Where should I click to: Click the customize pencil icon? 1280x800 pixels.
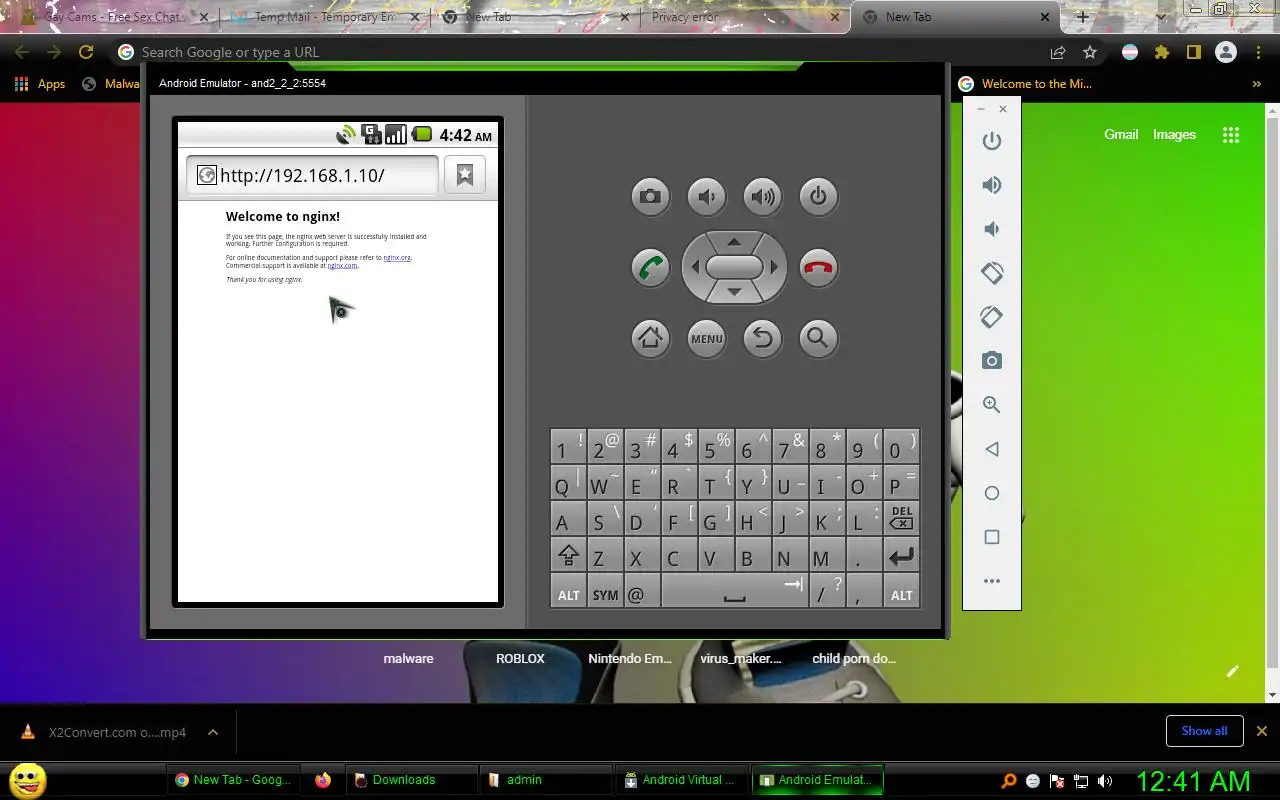pos(1233,671)
